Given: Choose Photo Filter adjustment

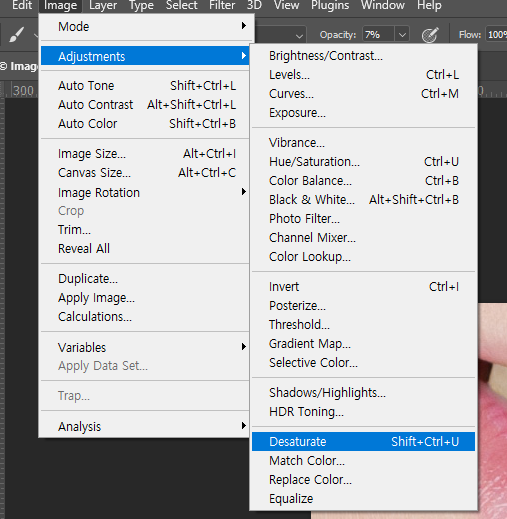Looking at the screenshot, I should (x=363, y=219).
